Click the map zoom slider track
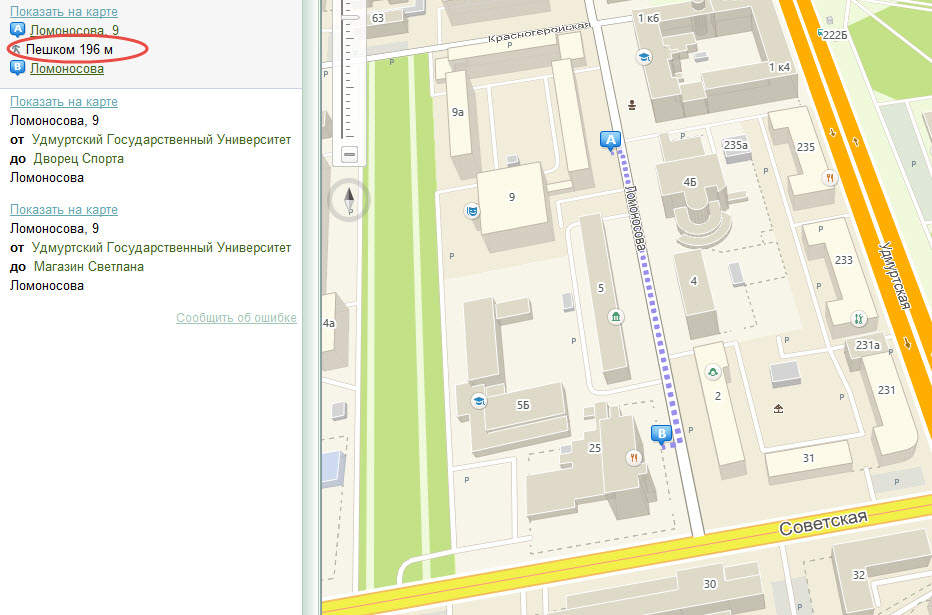 [x=347, y=80]
